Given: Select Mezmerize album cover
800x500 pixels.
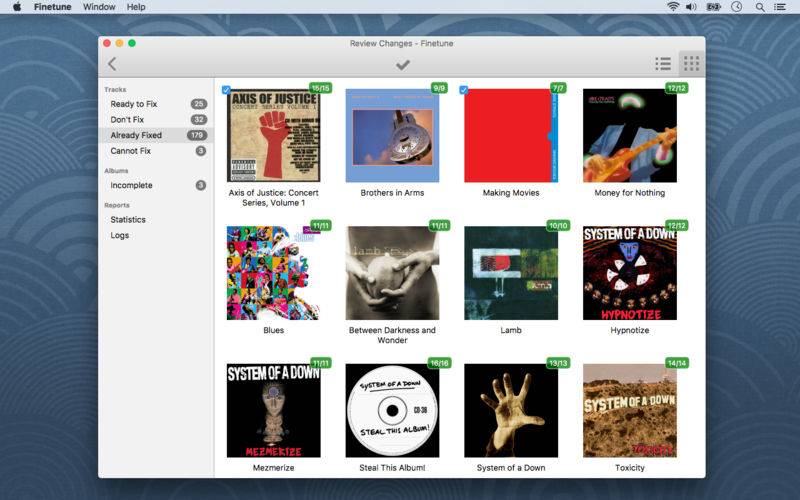Looking at the screenshot, I should (273, 410).
